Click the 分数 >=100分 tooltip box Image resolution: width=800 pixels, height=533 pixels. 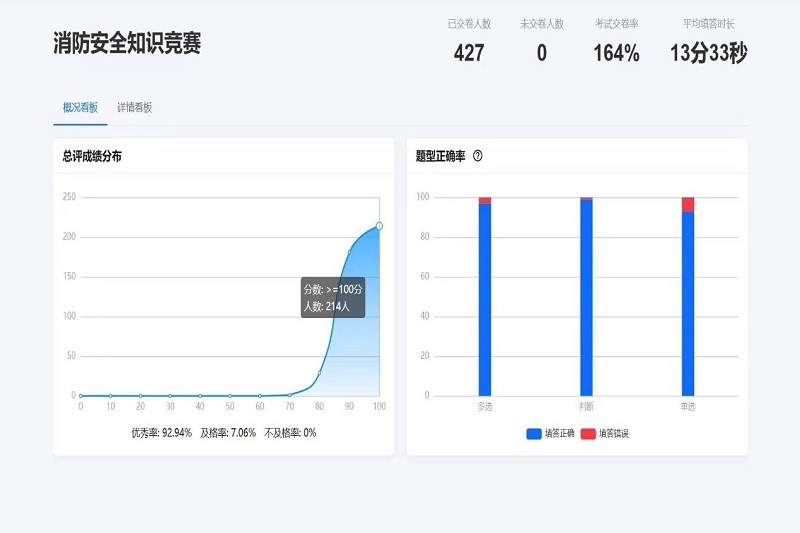(332, 297)
